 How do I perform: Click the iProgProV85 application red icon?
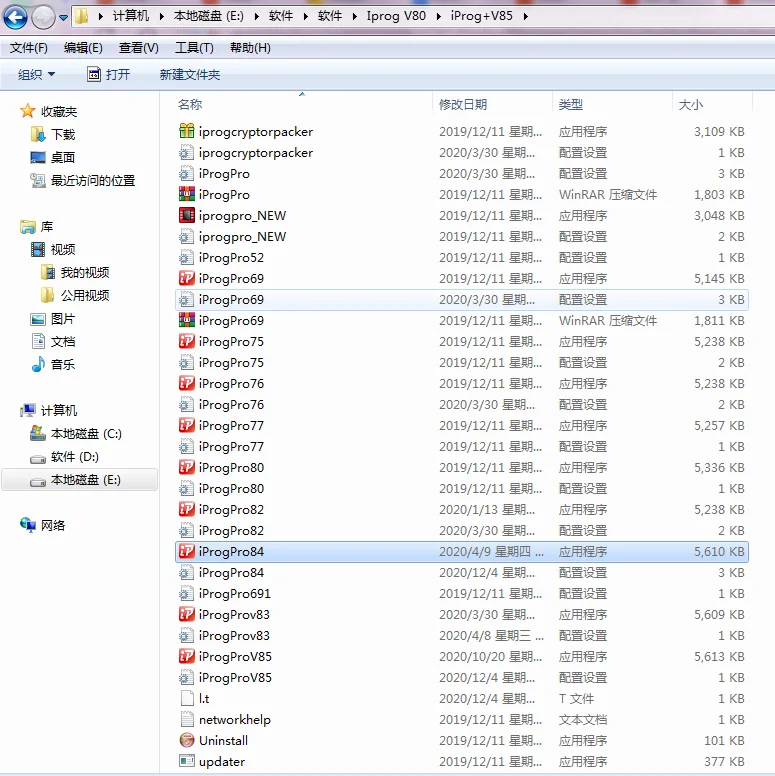pos(187,656)
